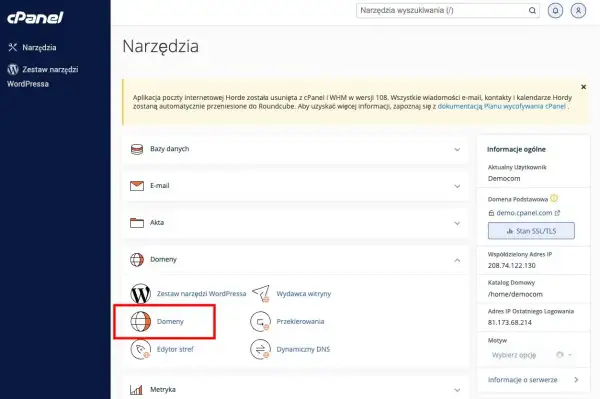
Task: Open the user account icon
Action: click(x=578, y=11)
